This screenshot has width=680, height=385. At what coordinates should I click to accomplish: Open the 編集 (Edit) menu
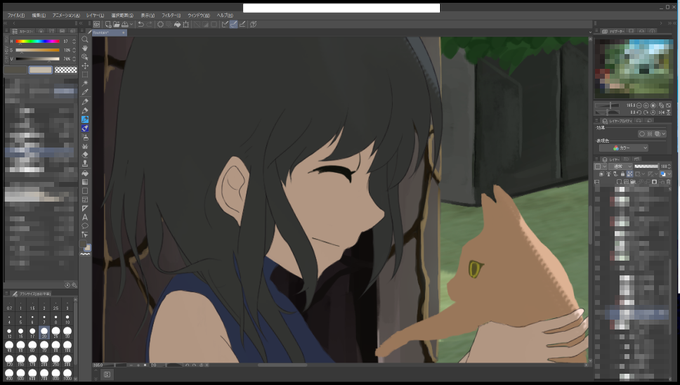(x=39, y=15)
